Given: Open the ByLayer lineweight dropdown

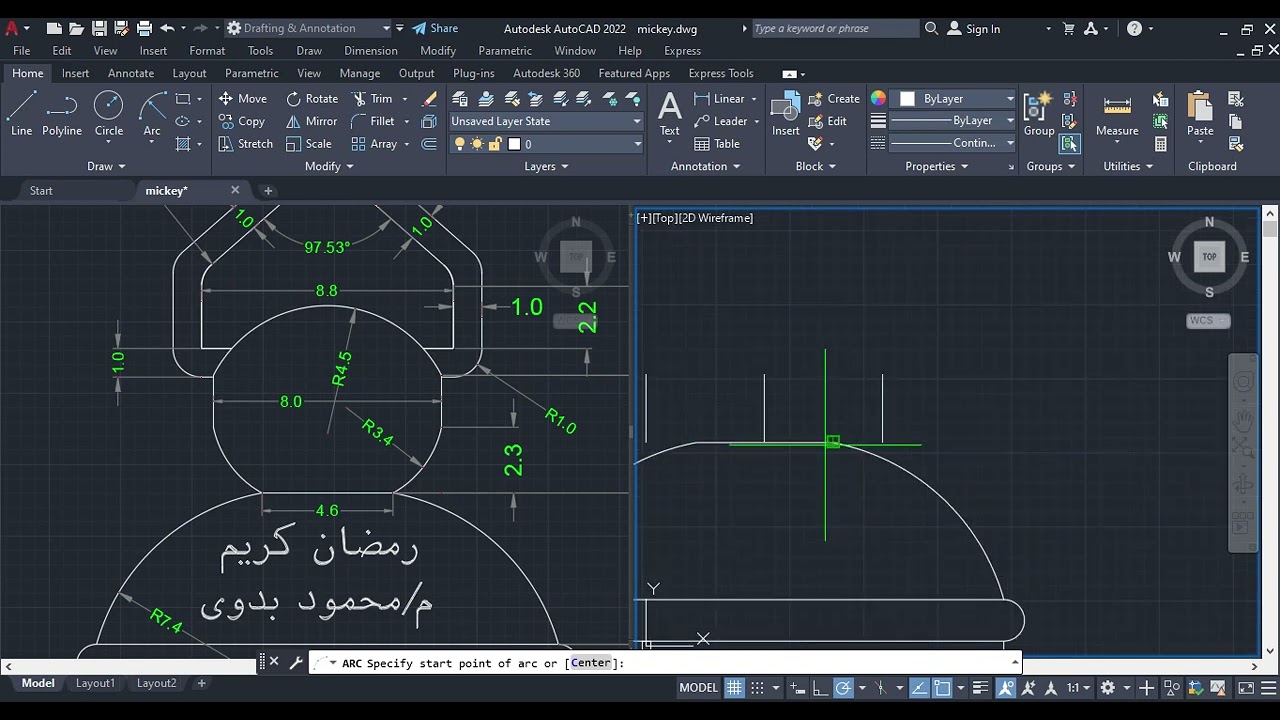Looking at the screenshot, I should pos(953,121).
